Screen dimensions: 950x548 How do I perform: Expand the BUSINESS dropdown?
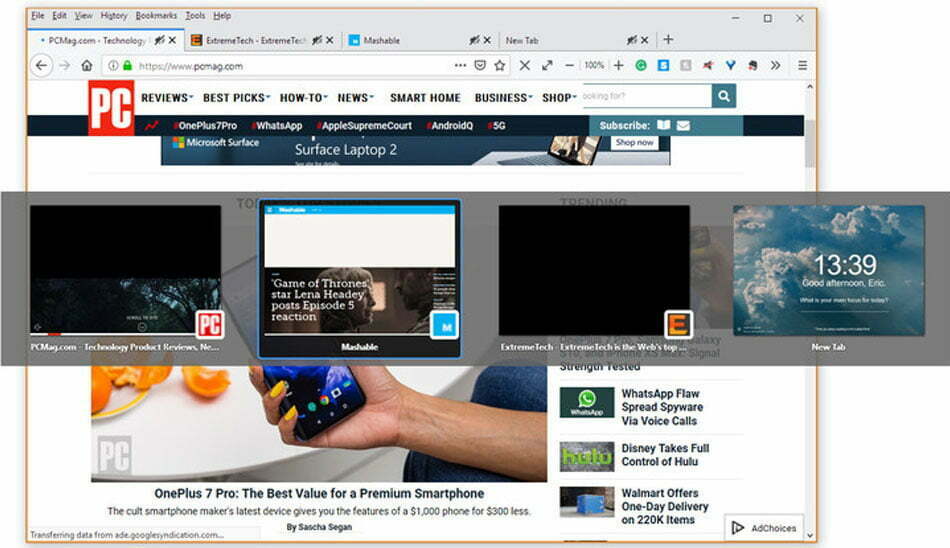(x=503, y=98)
